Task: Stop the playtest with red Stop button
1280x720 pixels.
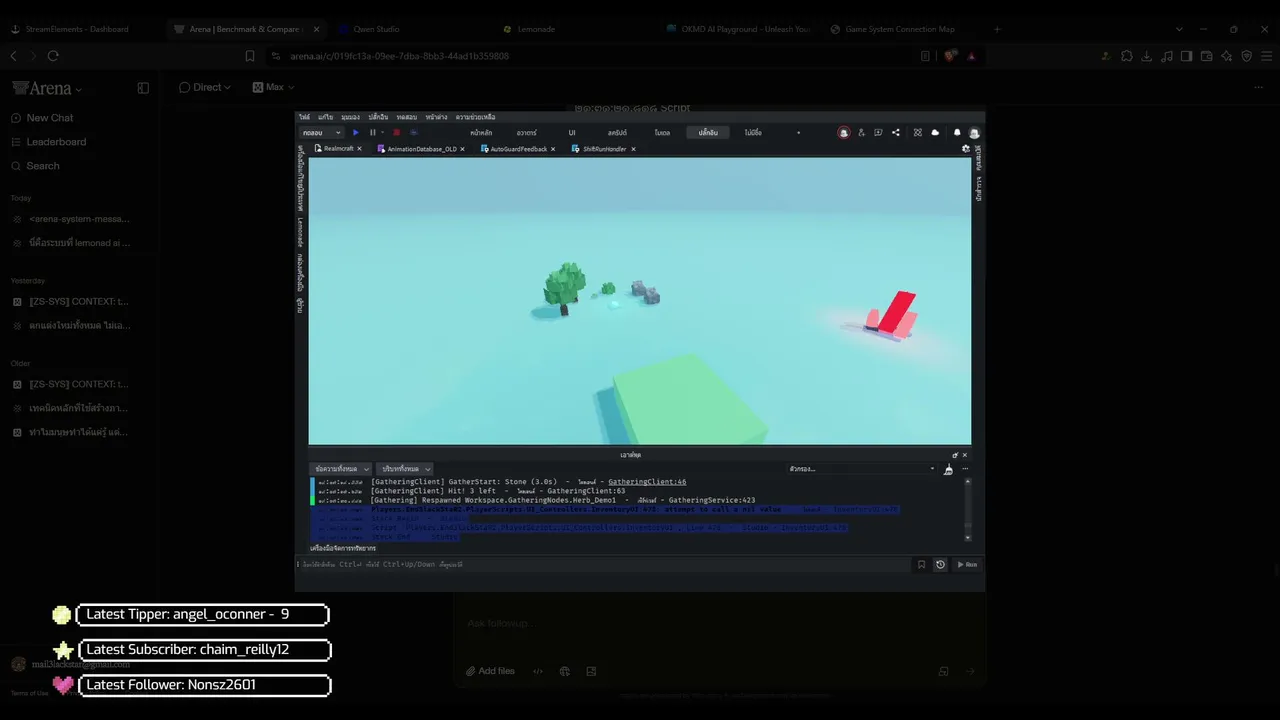Action: click(396, 132)
